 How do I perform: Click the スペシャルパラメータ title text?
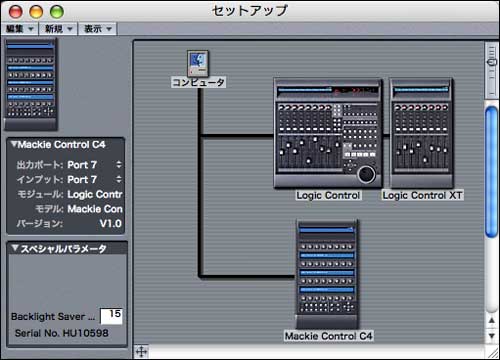pos(63,249)
